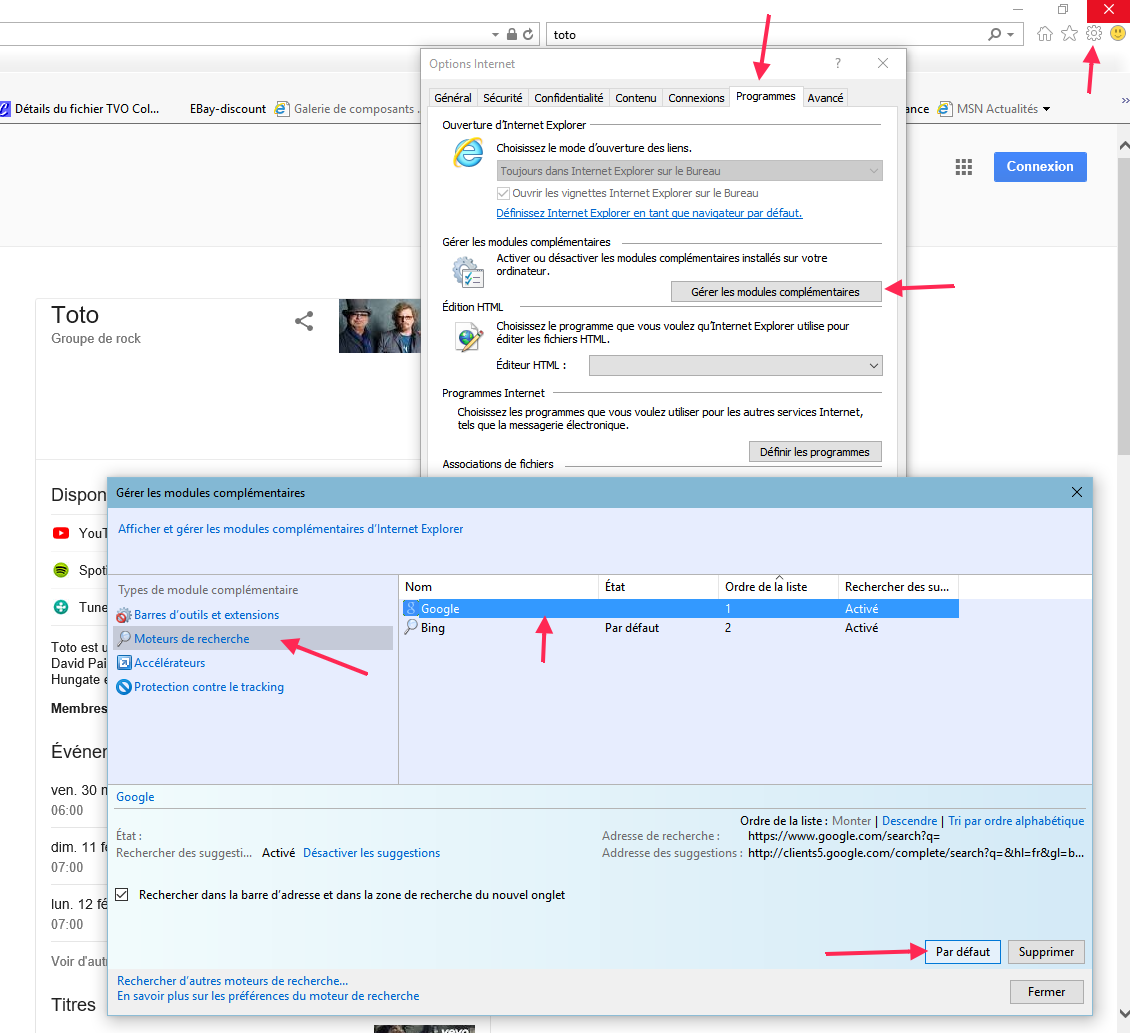Screen dimensions: 1130x1033
Task: Open the Éditeur HTML dropdown
Action: point(736,365)
